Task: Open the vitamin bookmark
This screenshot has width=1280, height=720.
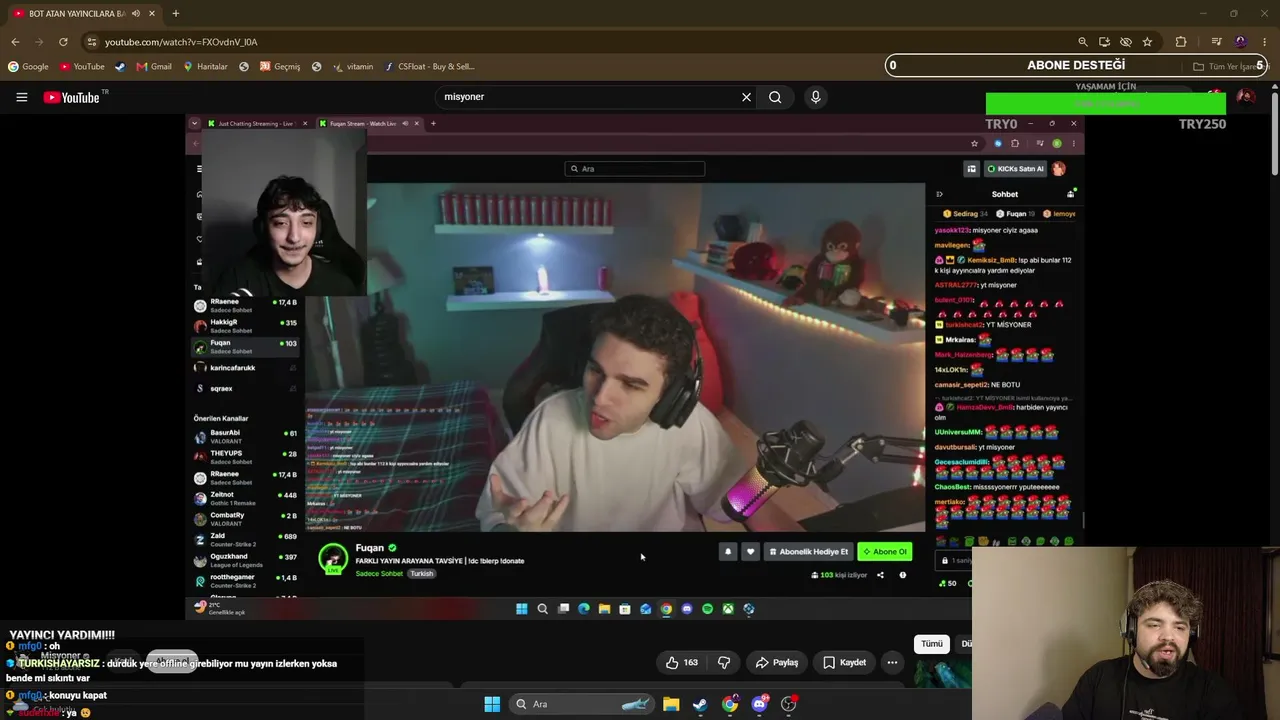Action: point(353,67)
